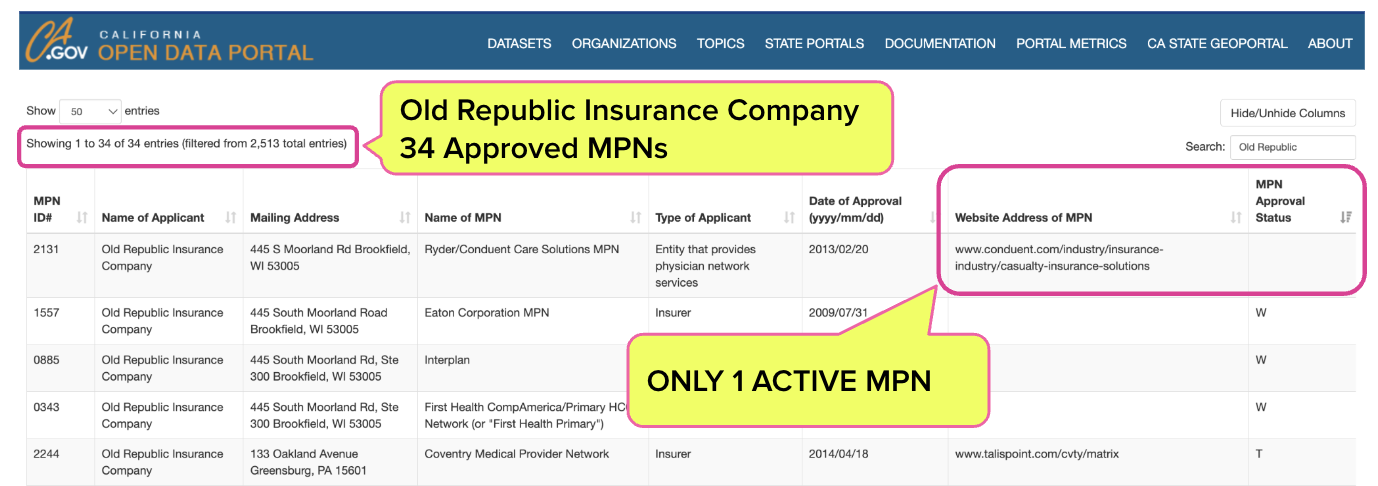
Task: Sort by MPN ID# column arrows
Action: coord(82,217)
